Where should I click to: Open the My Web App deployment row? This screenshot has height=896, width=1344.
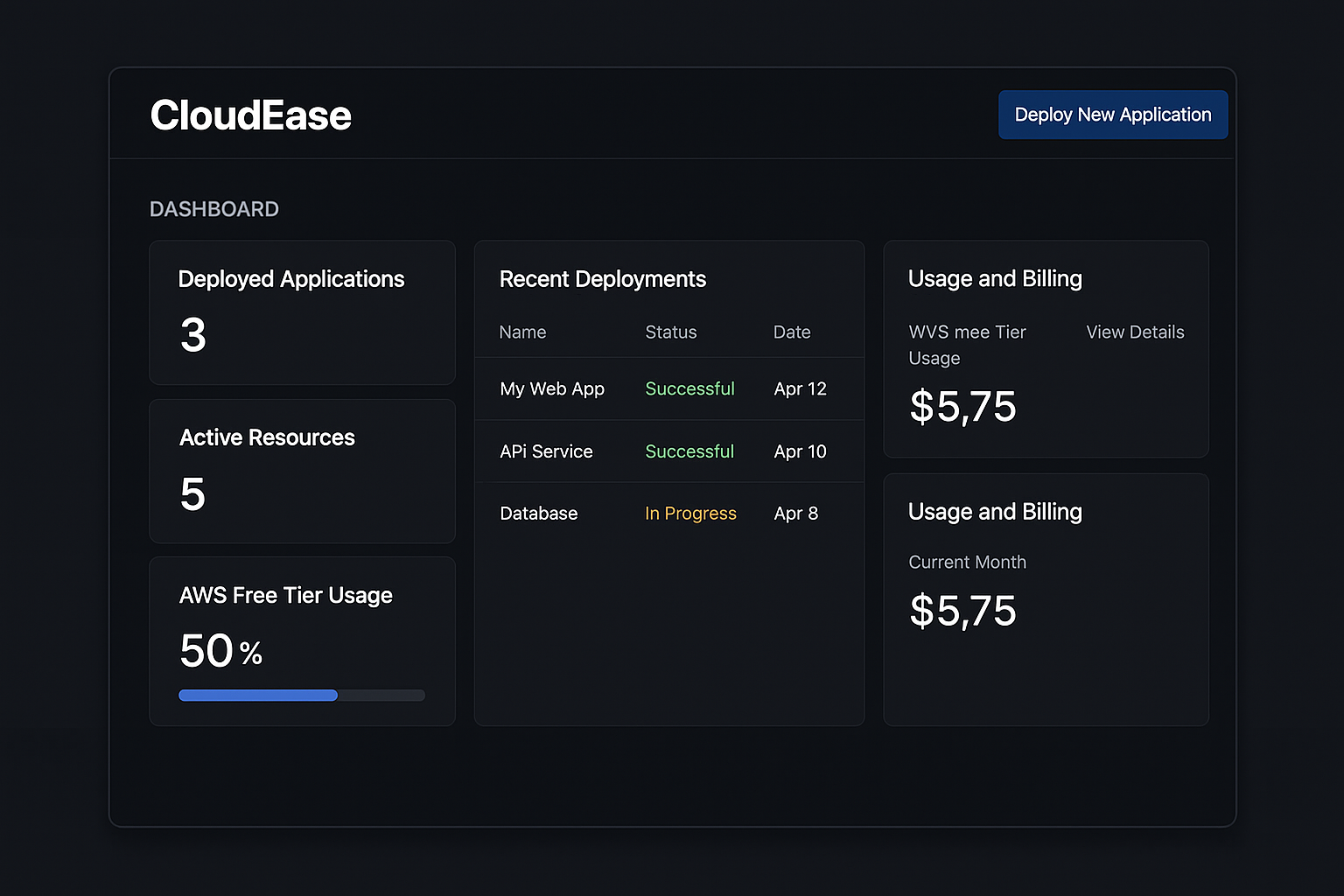click(x=552, y=388)
